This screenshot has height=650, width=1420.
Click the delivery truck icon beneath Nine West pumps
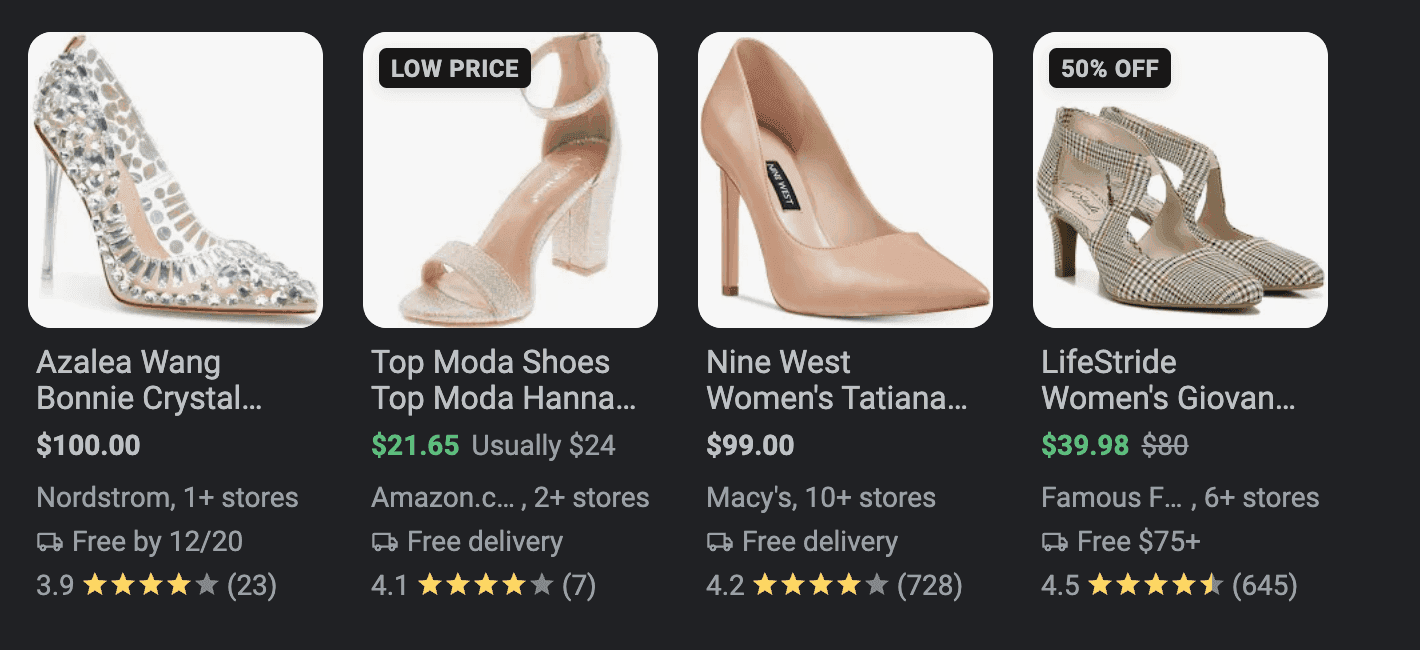point(718,541)
